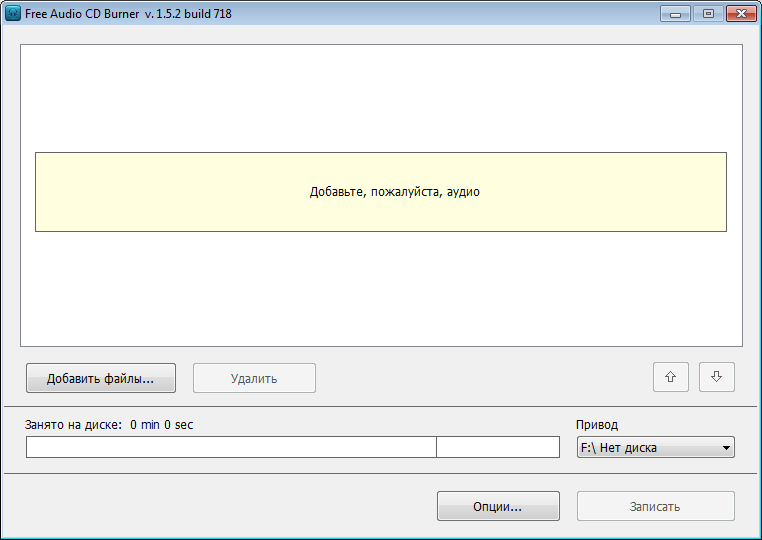Open the Опции... settings
762x540 pixels.
pos(498,506)
